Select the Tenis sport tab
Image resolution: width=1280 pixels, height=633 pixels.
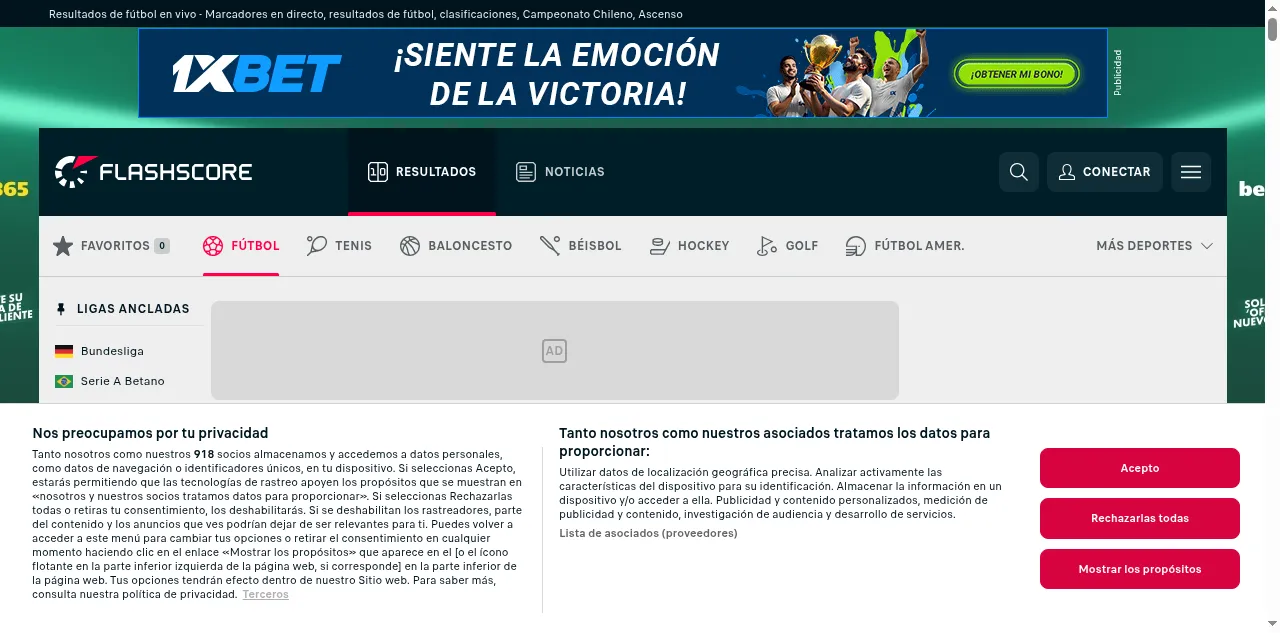(x=339, y=246)
